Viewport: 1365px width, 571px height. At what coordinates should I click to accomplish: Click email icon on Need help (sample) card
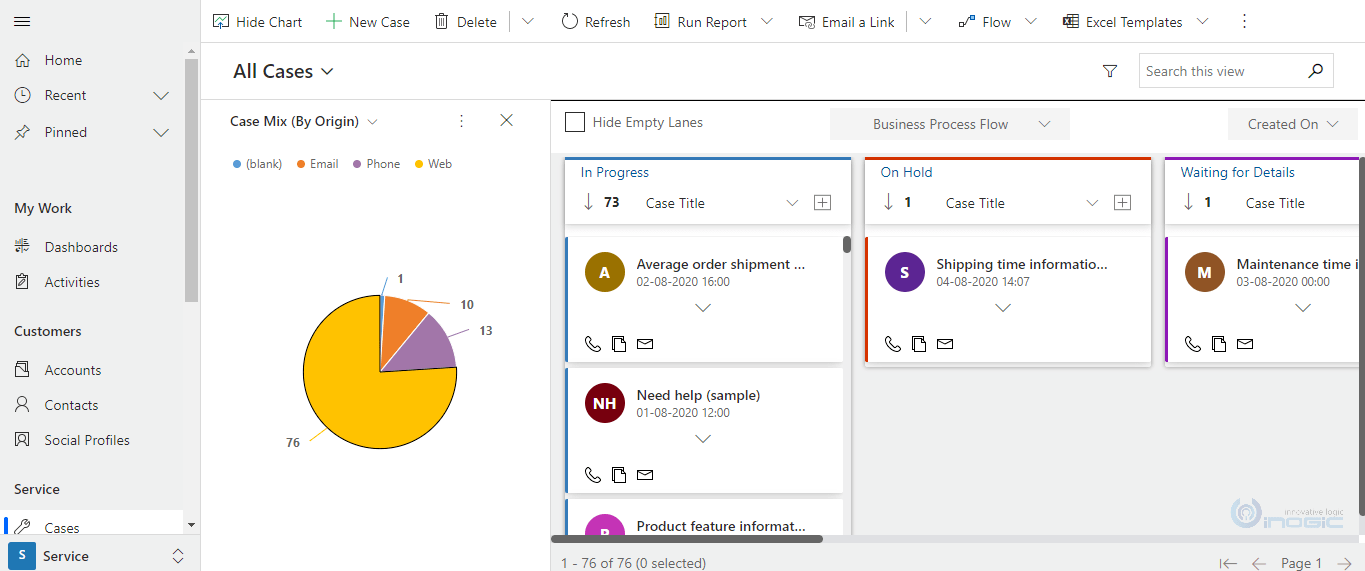tap(645, 475)
